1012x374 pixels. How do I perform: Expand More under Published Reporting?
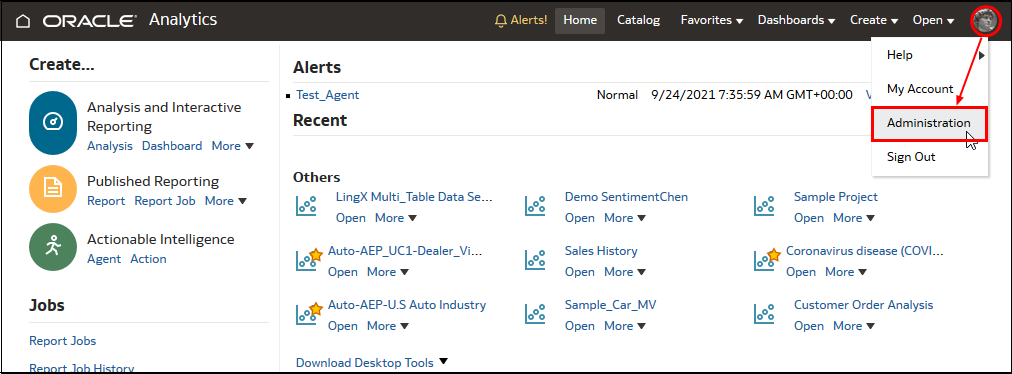(x=226, y=201)
